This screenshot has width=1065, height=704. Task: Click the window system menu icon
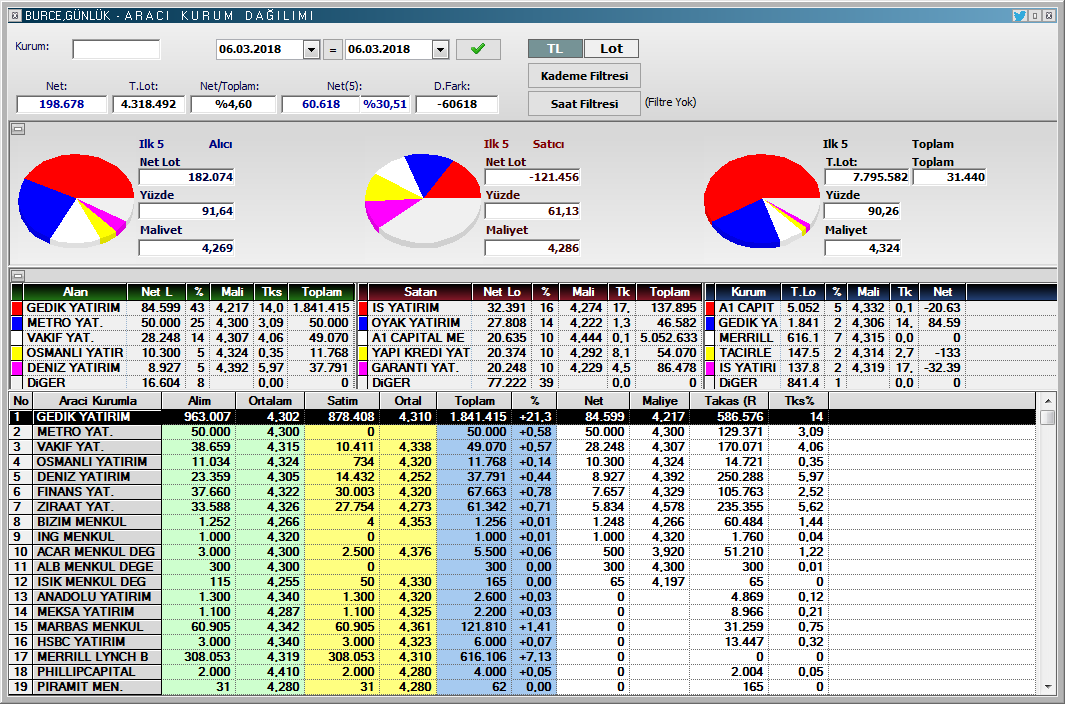tap(15, 15)
